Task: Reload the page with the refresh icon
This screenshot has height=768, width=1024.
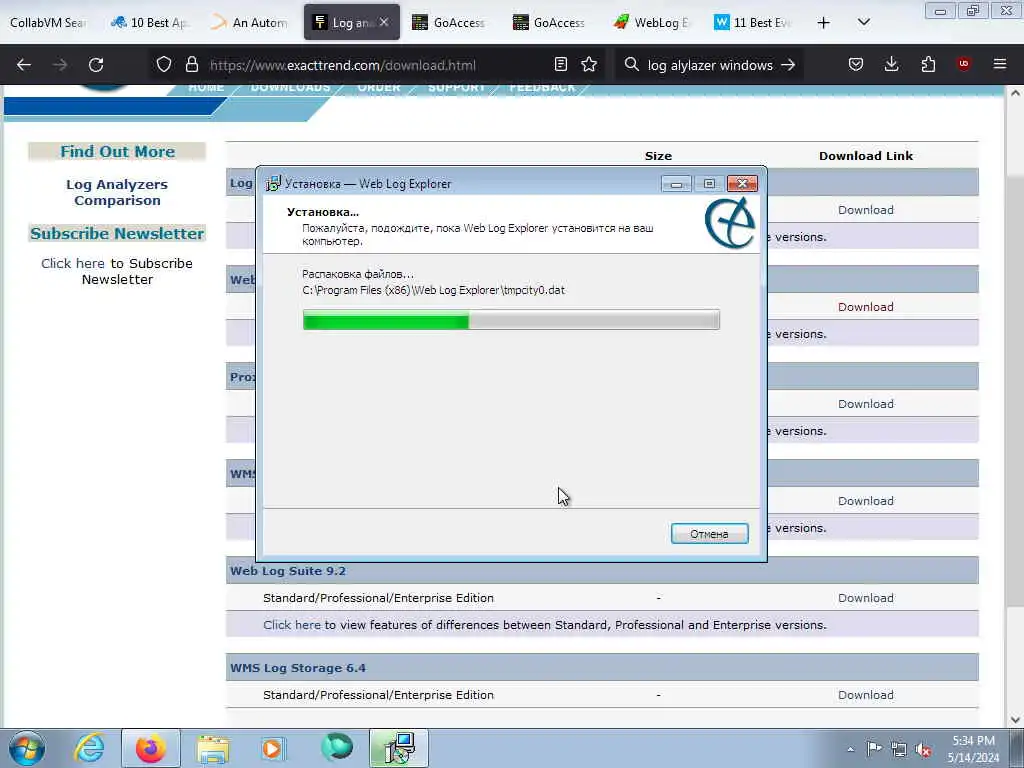Action: point(96,65)
